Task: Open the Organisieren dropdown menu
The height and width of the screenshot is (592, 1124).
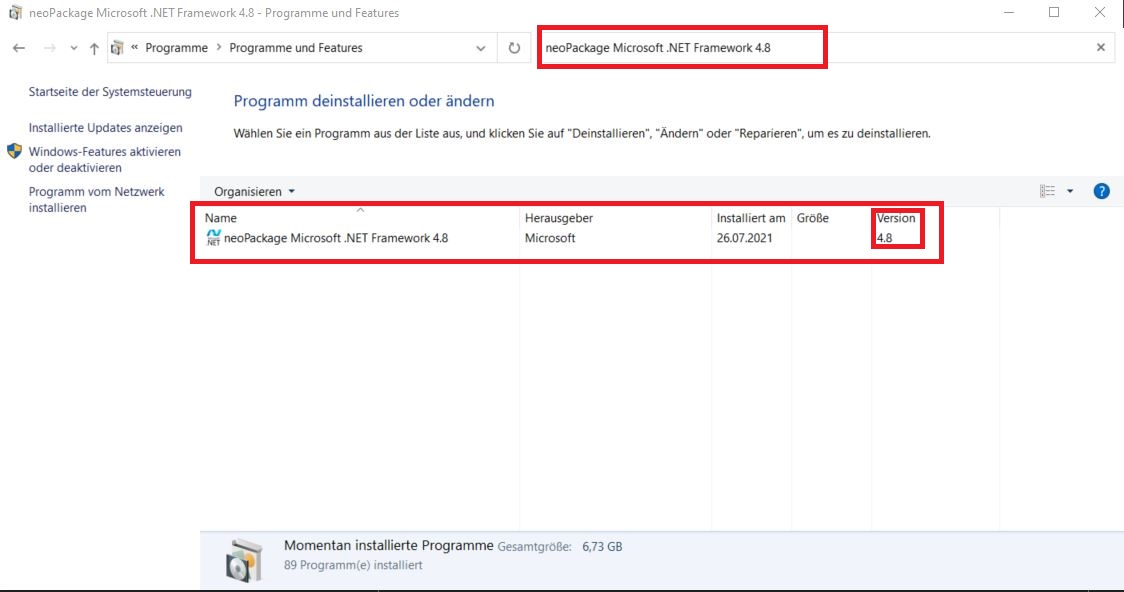Action: click(255, 191)
